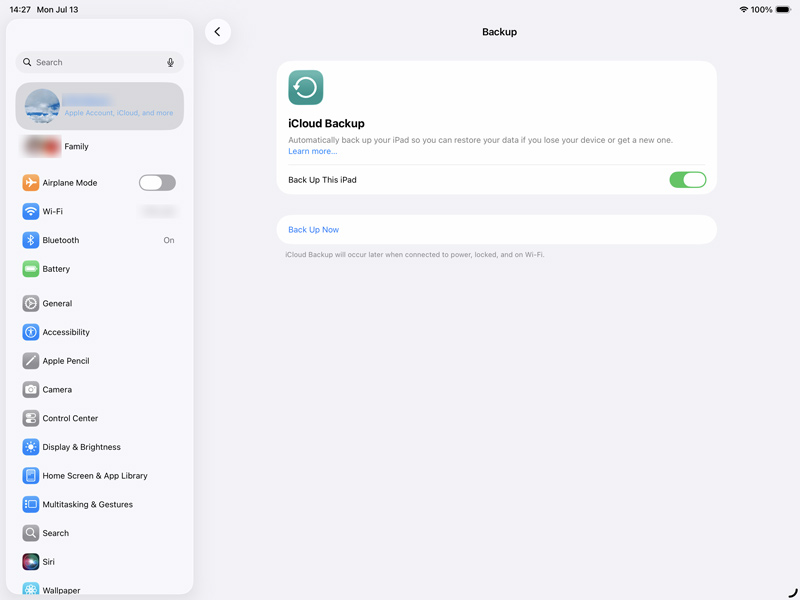Viewport: 800px width, 600px height.
Task: Open Apple Pencil settings label
Action: click(66, 361)
